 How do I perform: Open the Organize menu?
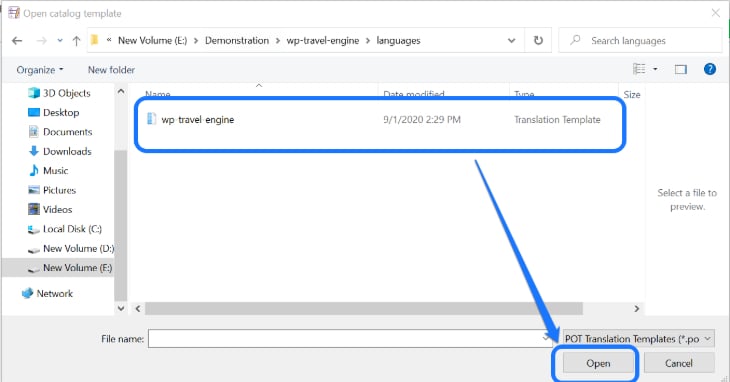tap(40, 70)
